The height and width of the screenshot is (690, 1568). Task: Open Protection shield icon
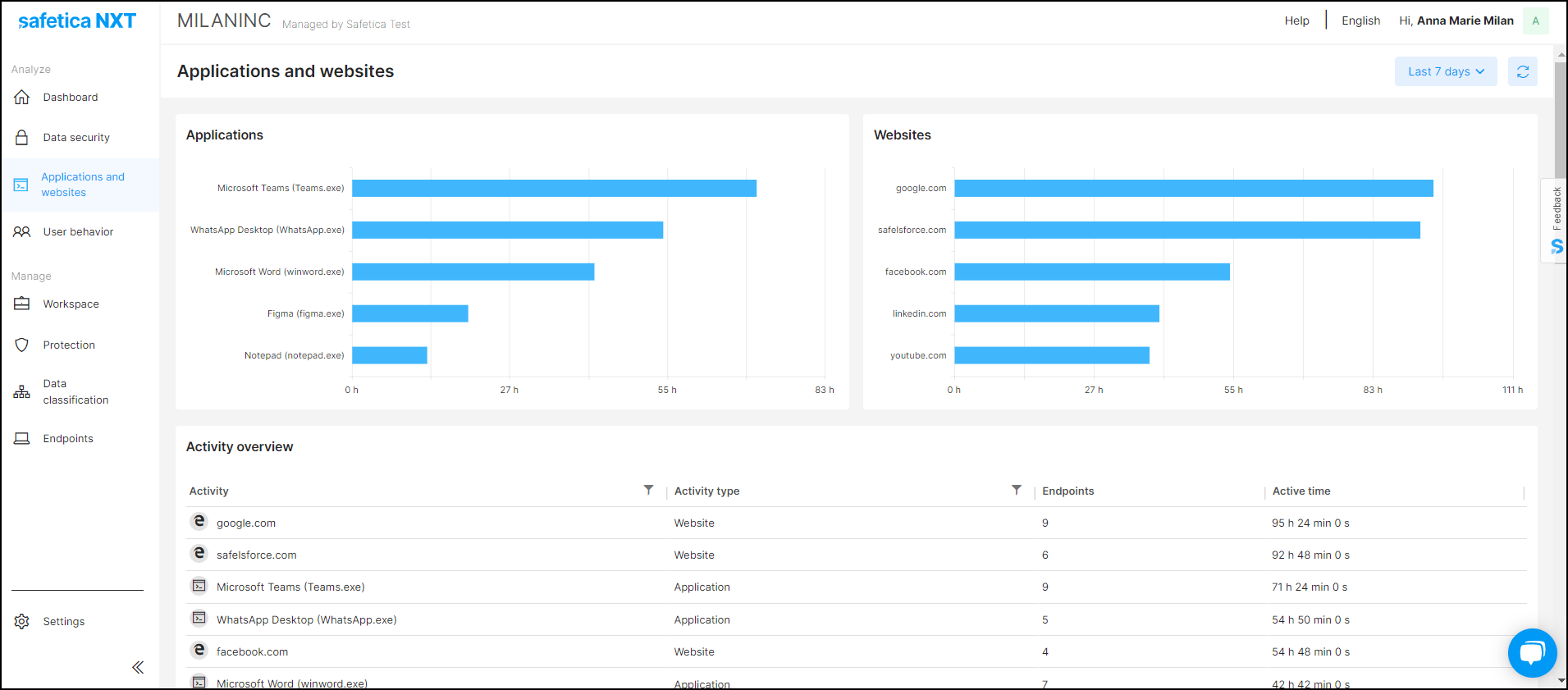(x=22, y=345)
